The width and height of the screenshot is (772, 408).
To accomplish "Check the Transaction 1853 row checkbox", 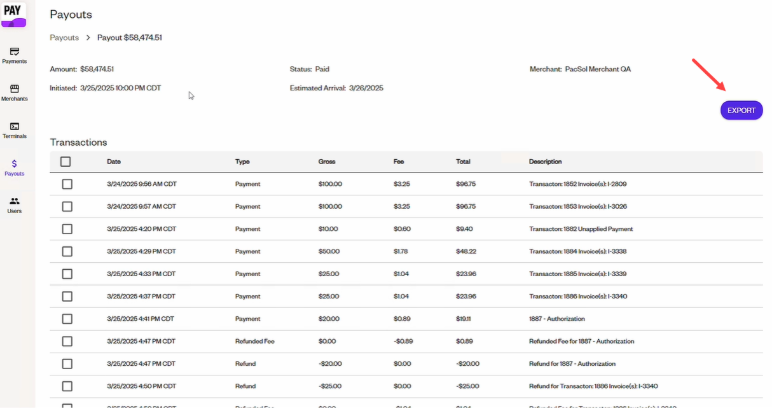I will pos(67,207).
